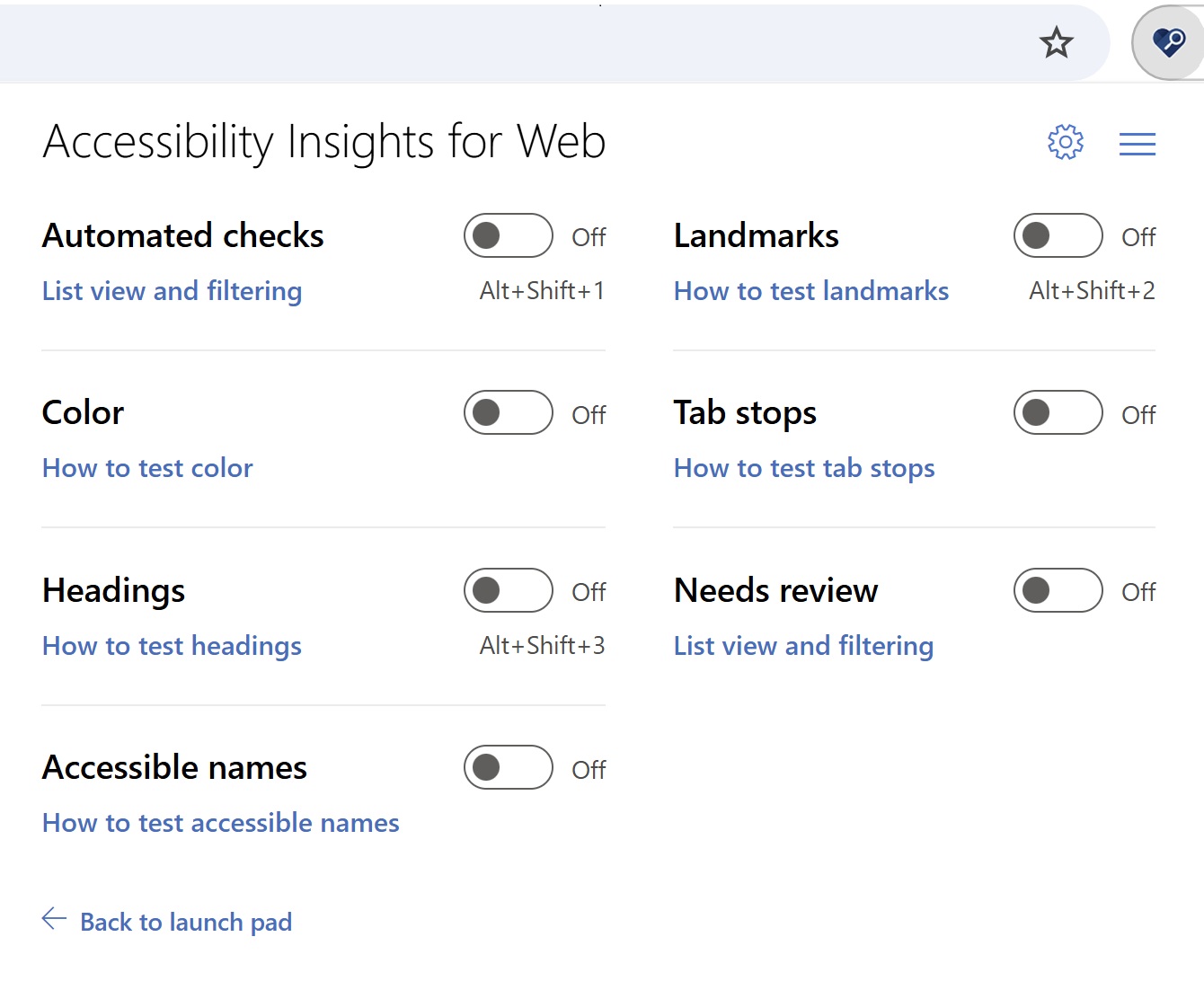This screenshot has width=1204, height=981.
Task: Bookmark this page with the star icon
Action: 1057,42
